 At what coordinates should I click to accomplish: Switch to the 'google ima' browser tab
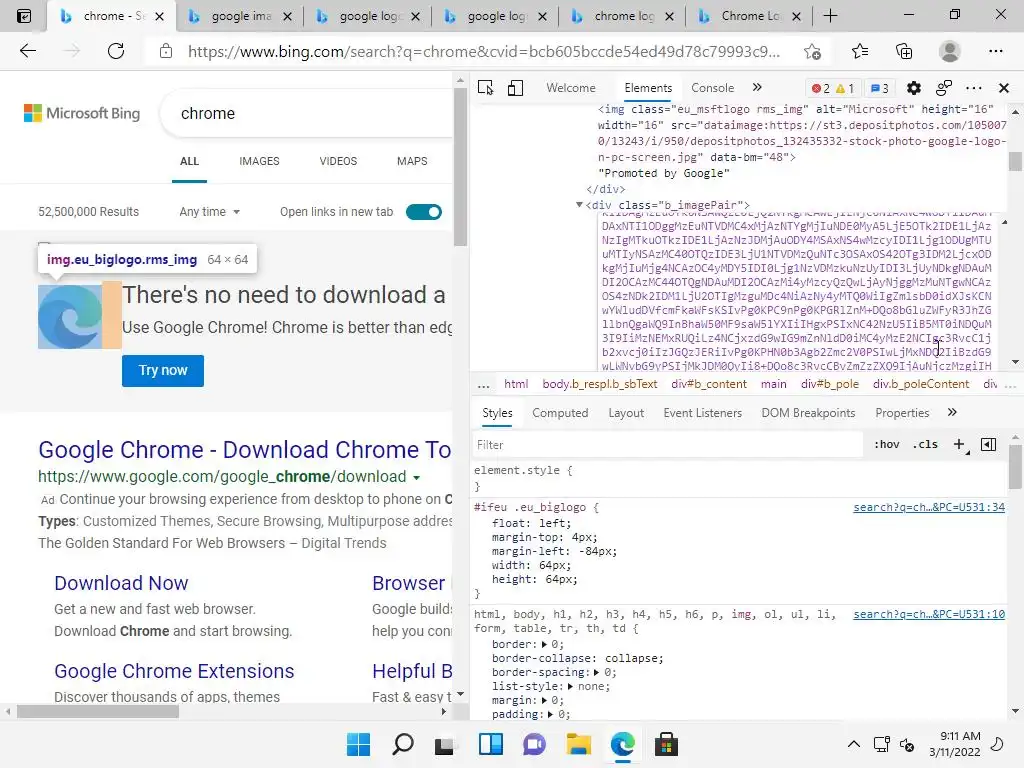pyautogui.click(x=241, y=16)
